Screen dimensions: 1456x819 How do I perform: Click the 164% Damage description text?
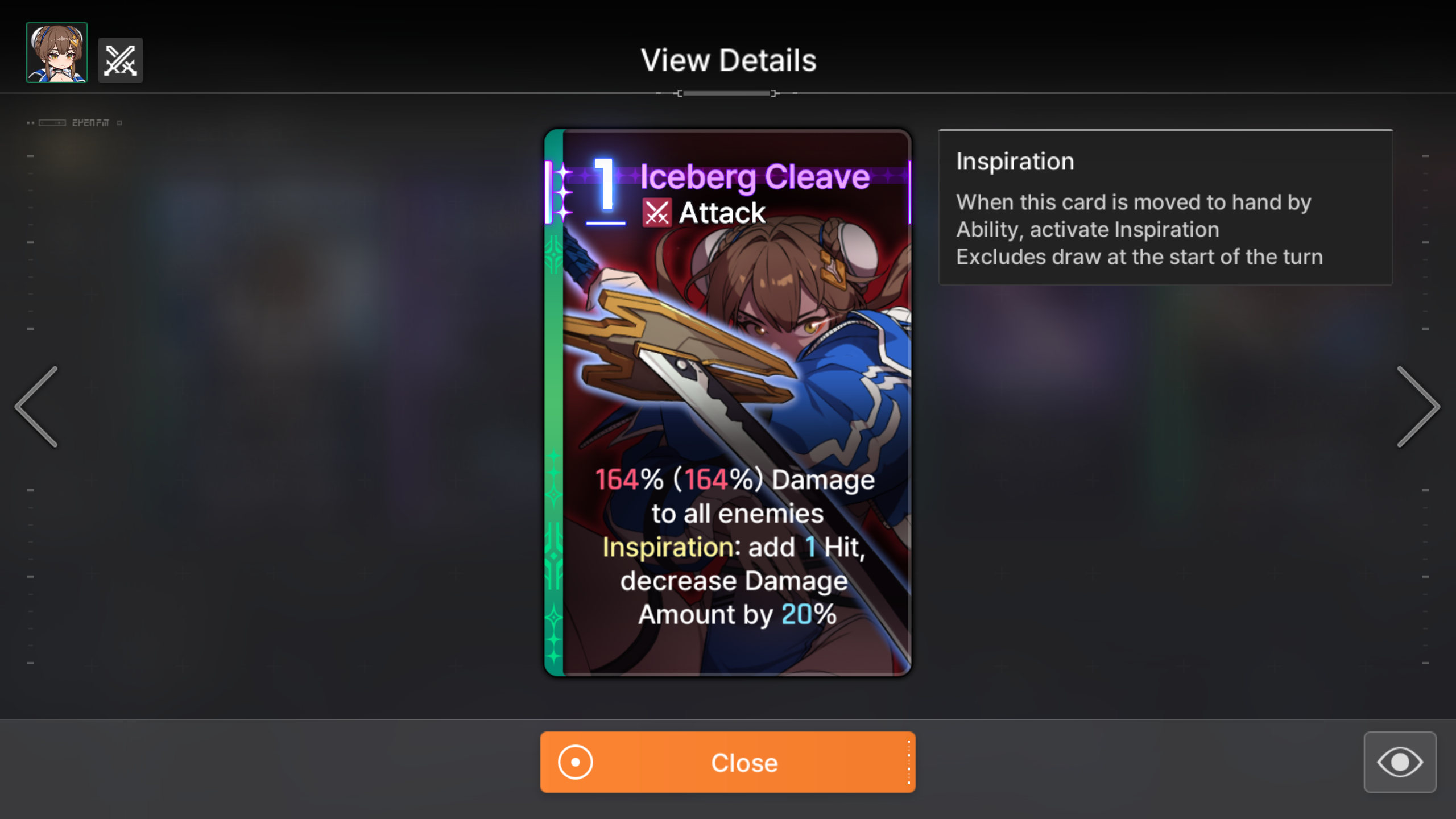click(735, 479)
